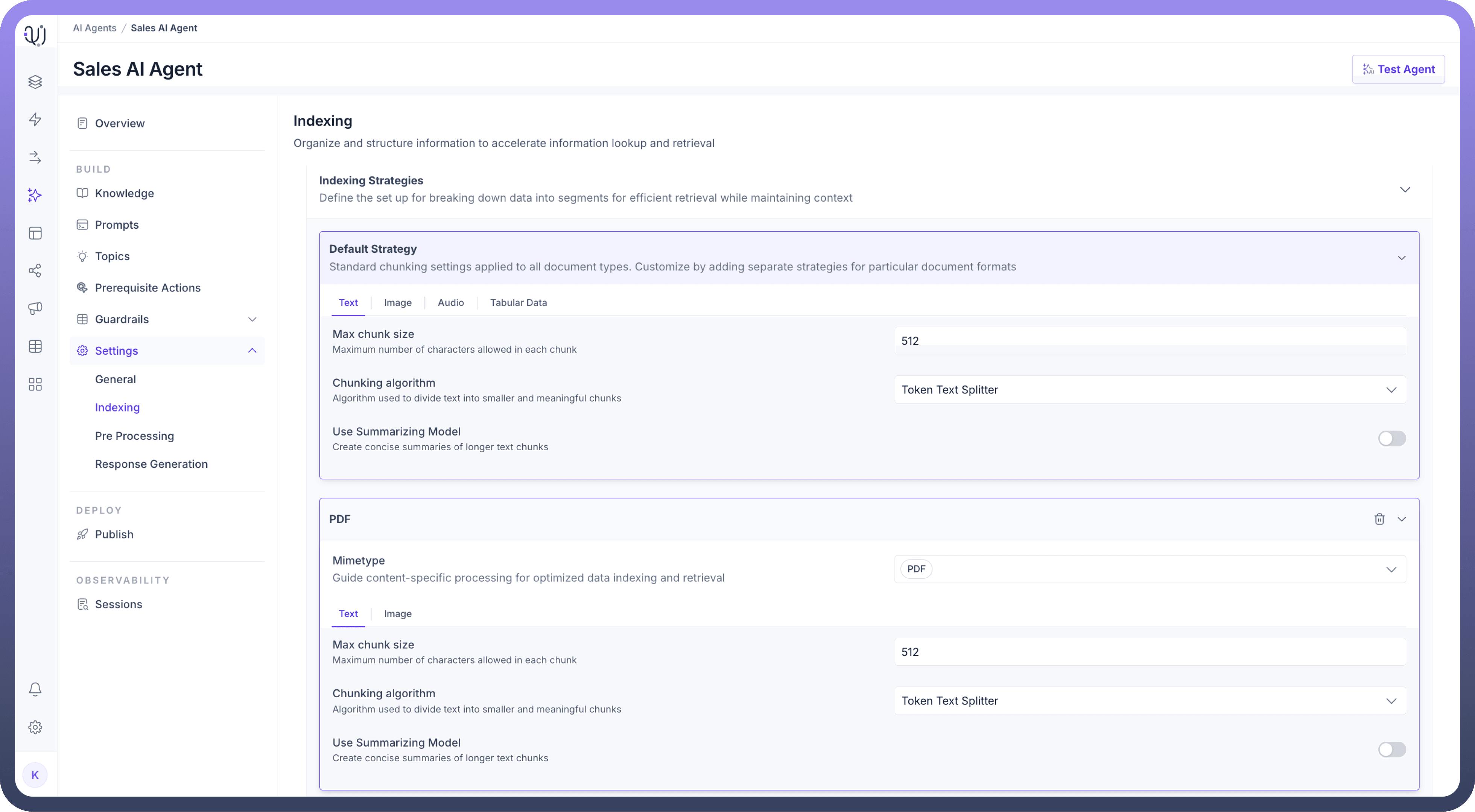
Task: Select the sparkle AI agents sidebar icon
Action: click(x=35, y=195)
